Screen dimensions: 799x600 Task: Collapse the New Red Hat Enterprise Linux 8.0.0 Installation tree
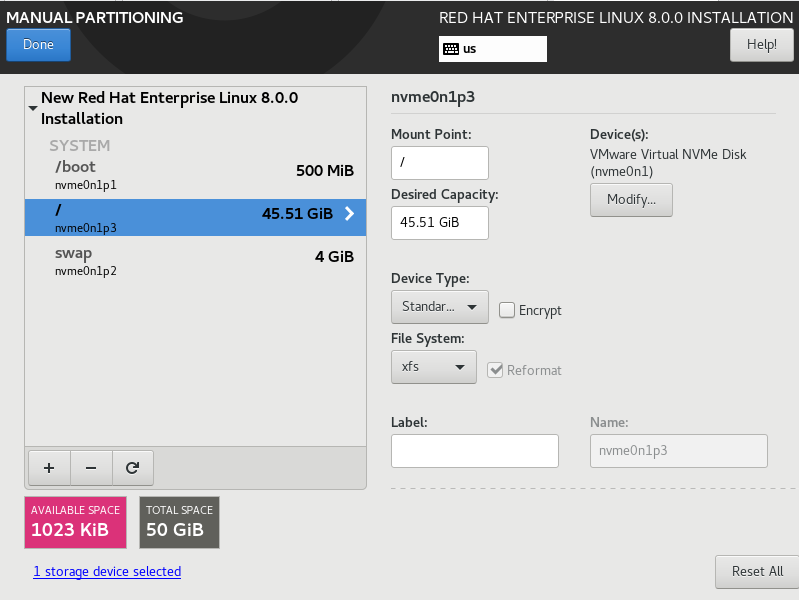pos(33,108)
